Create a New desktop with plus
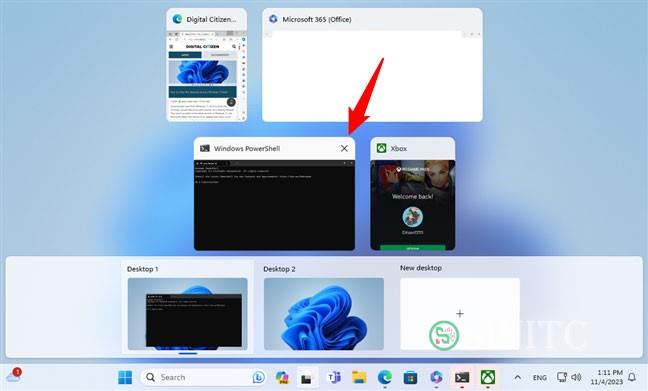The width and height of the screenshot is (648, 391). (x=460, y=314)
